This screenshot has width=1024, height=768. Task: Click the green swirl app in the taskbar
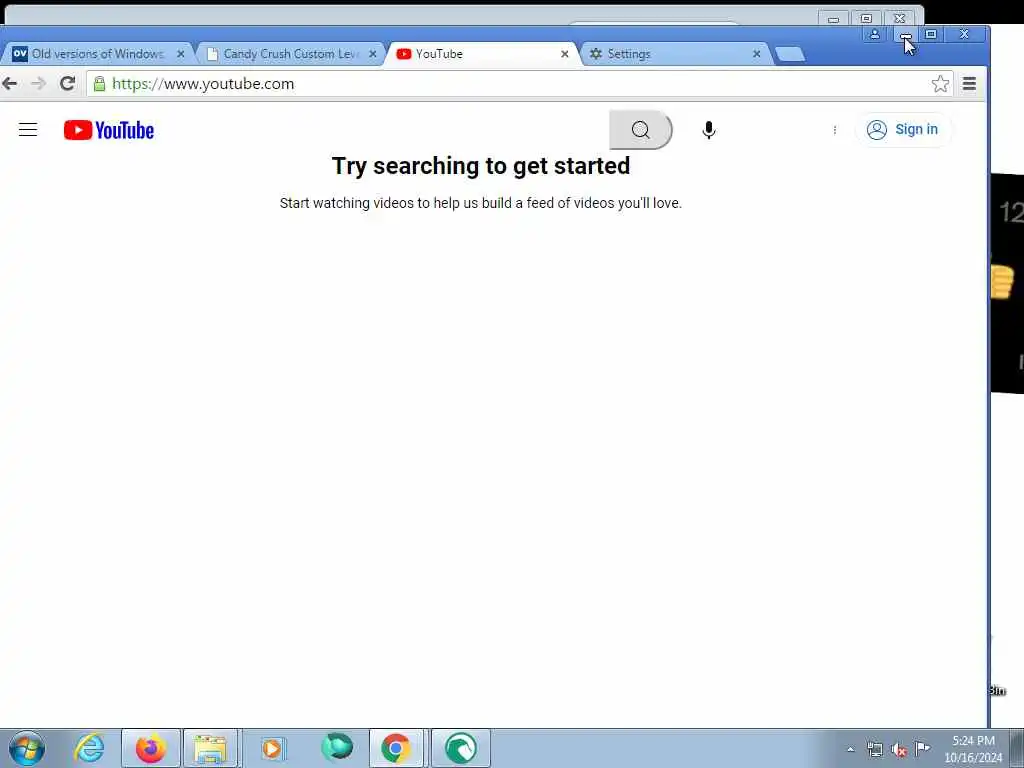(x=460, y=748)
